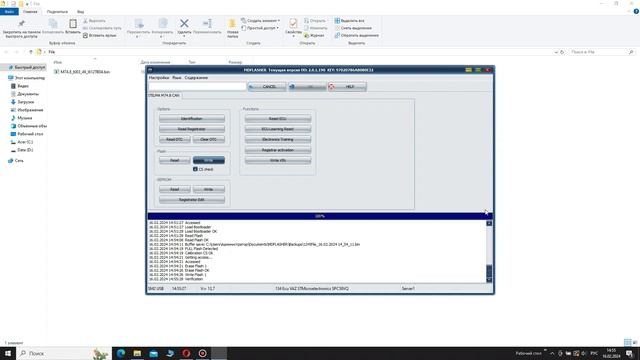Viewport: 640px width, 360px height.
Task: Open Сеть in navigation pane
Action: [16, 161]
